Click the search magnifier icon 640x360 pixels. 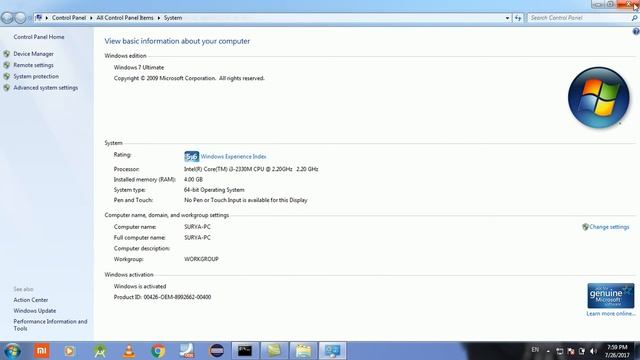[634, 18]
